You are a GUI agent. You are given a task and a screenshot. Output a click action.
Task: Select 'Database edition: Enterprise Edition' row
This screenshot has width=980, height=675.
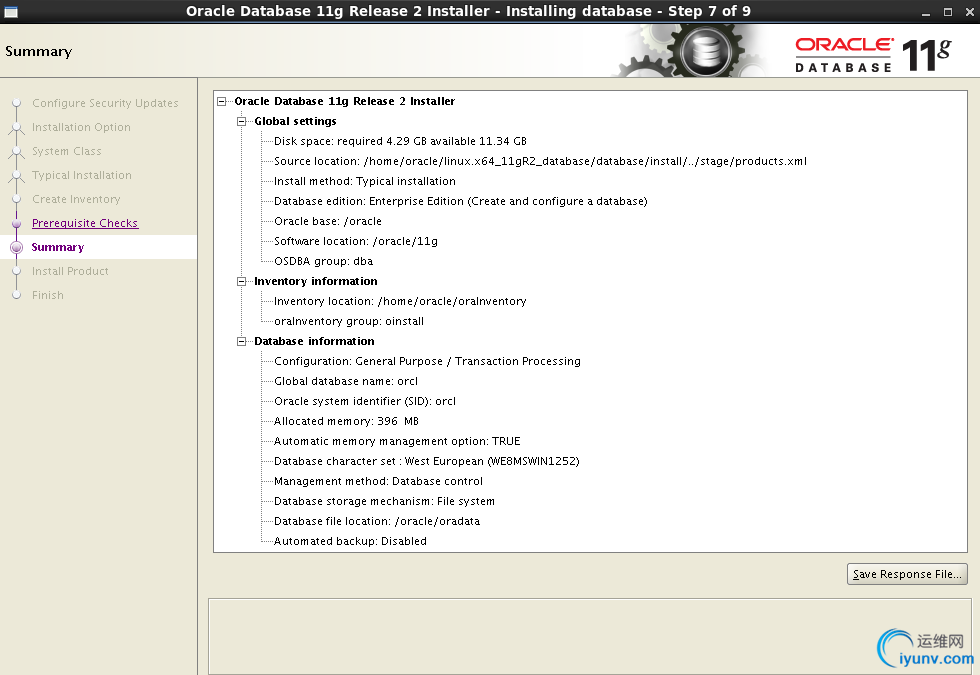click(x=461, y=201)
